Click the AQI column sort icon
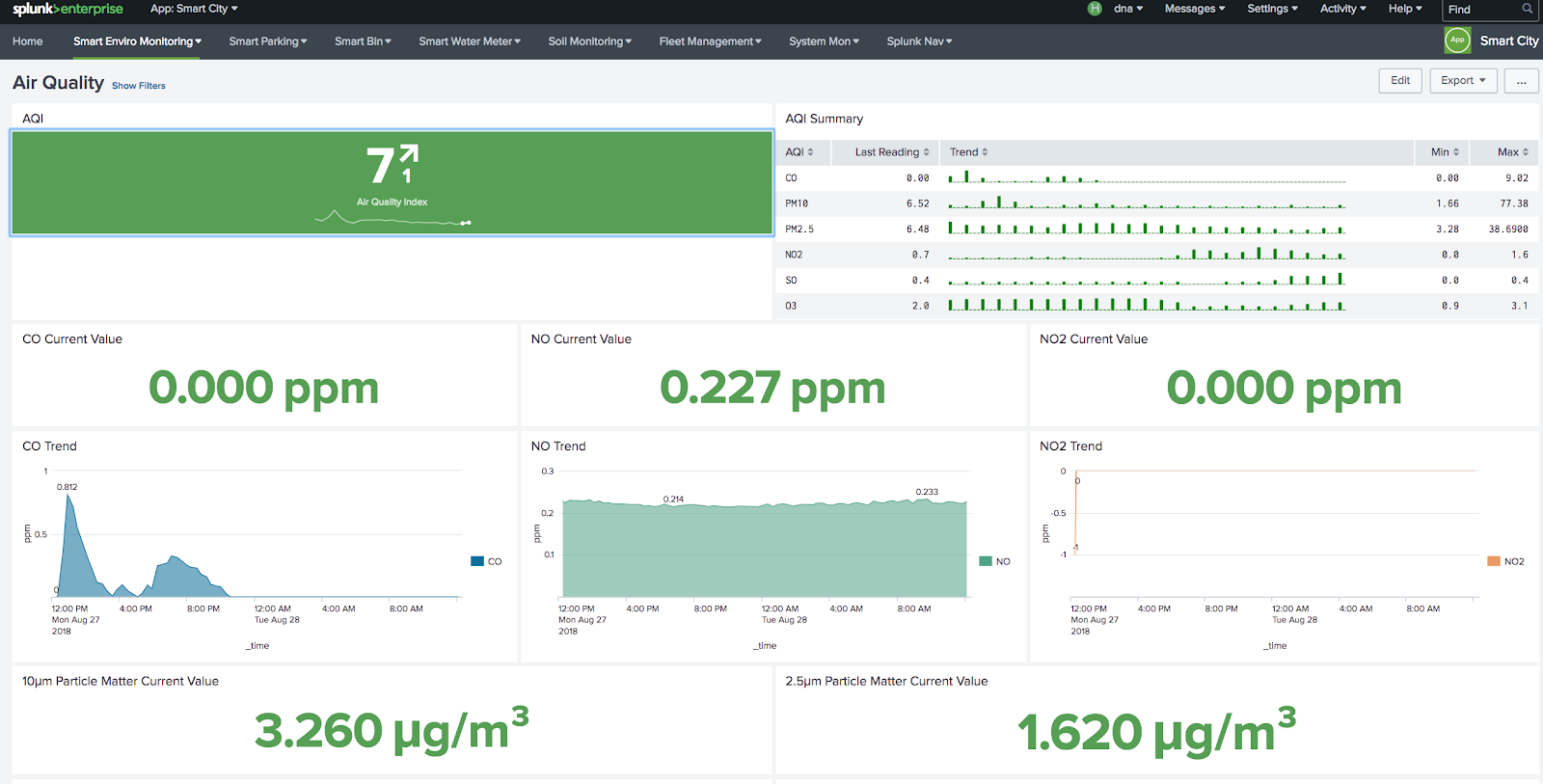The height and width of the screenshot is (784, 1543). click(810, 152)
